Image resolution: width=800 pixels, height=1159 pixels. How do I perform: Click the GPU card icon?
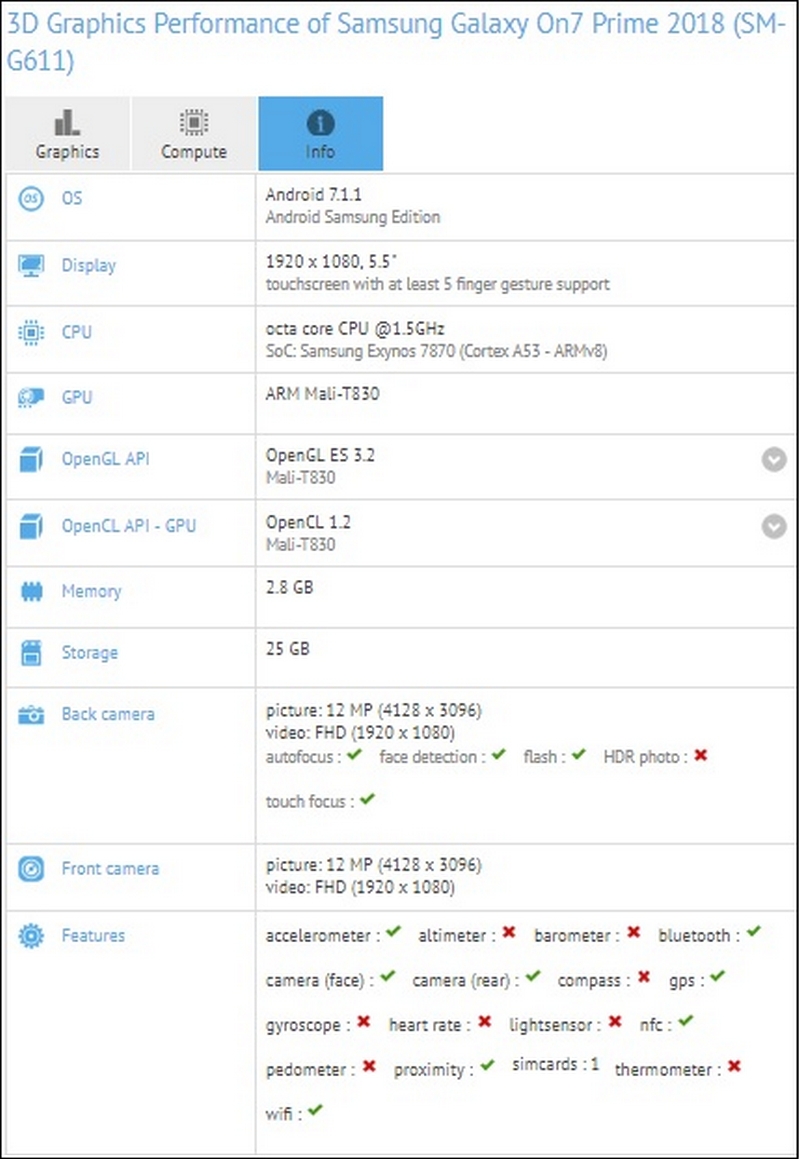click(31, 398)
